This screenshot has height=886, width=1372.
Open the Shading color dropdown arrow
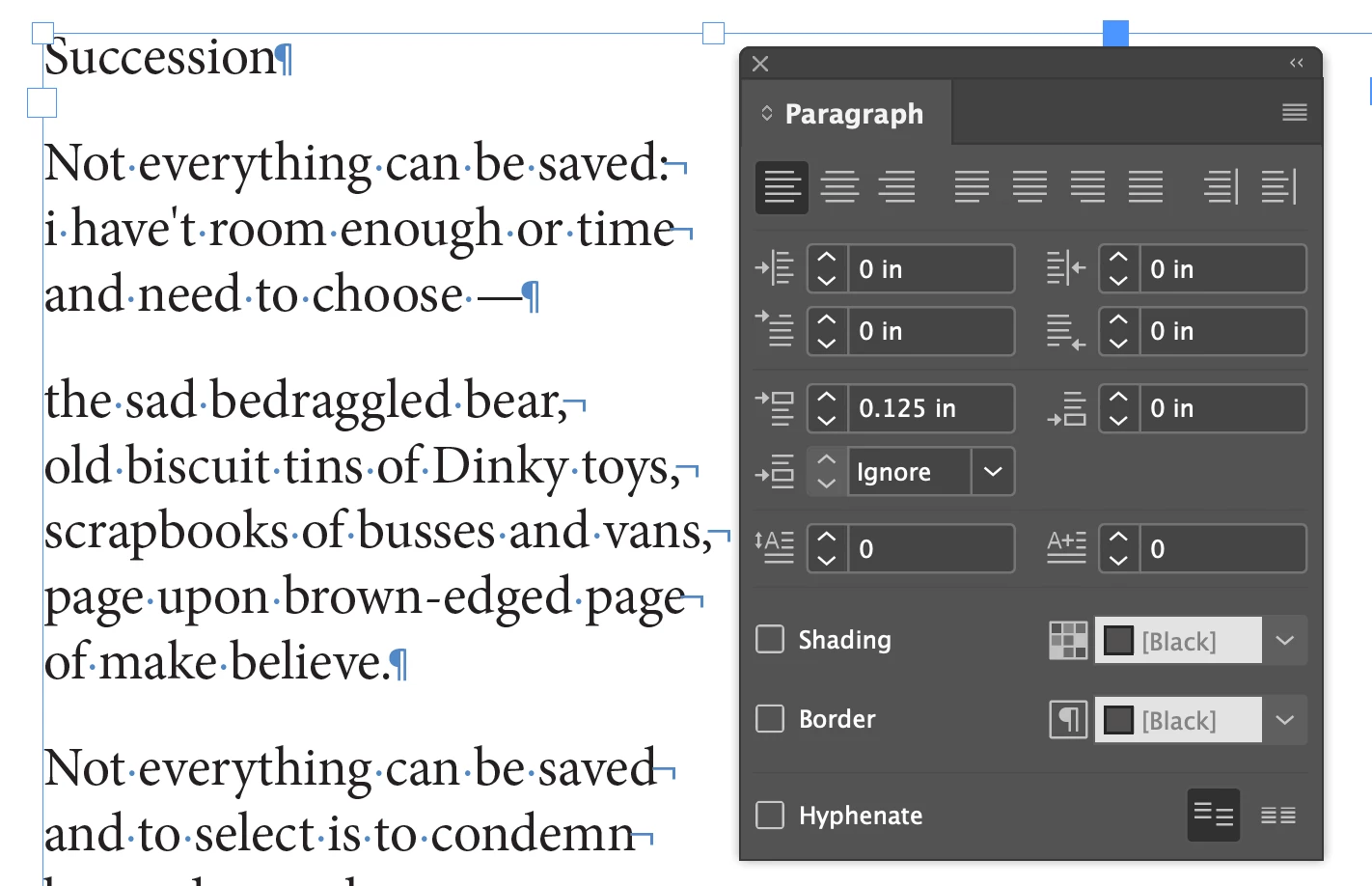(1284, 640)
